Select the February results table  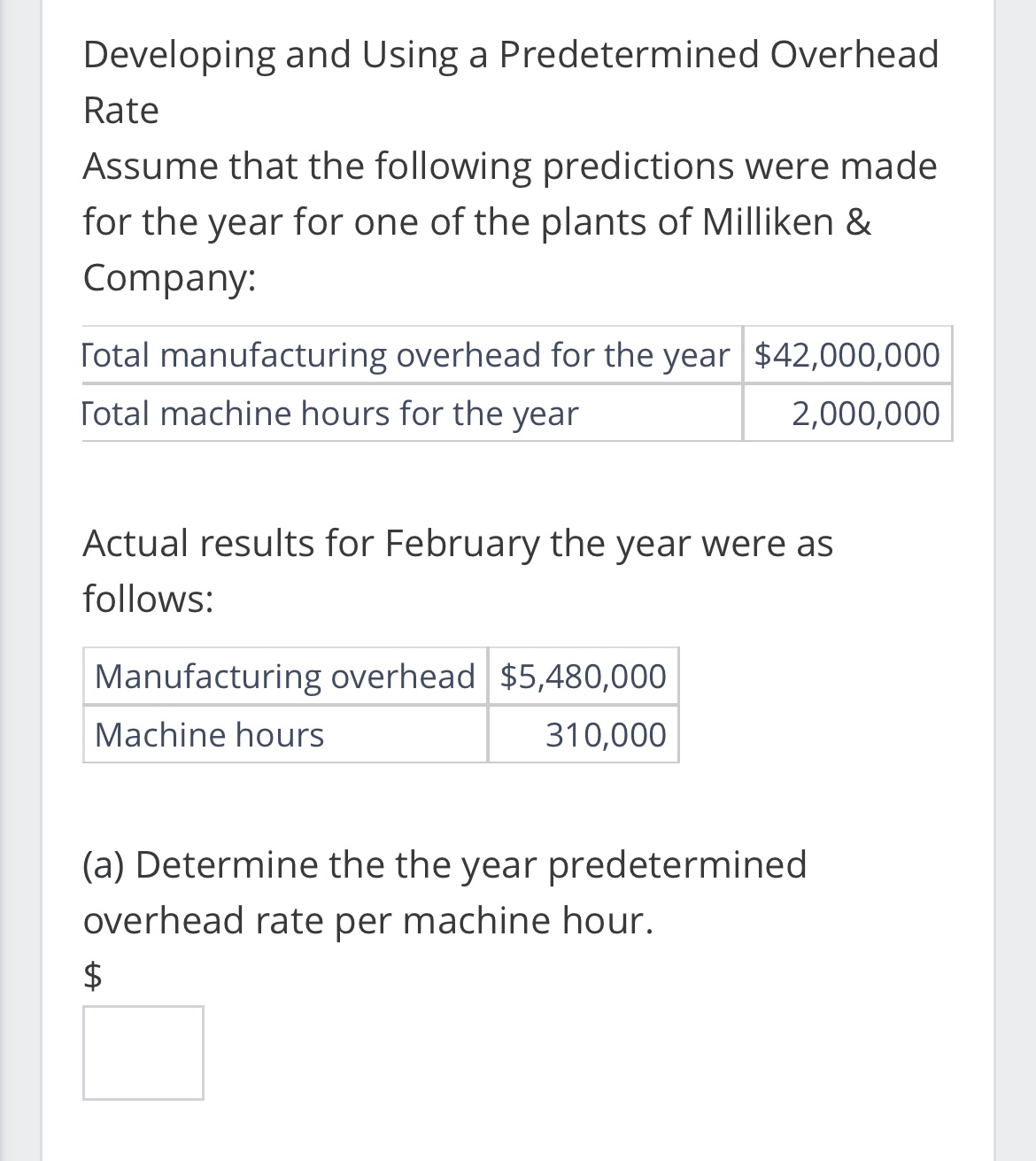380,705
